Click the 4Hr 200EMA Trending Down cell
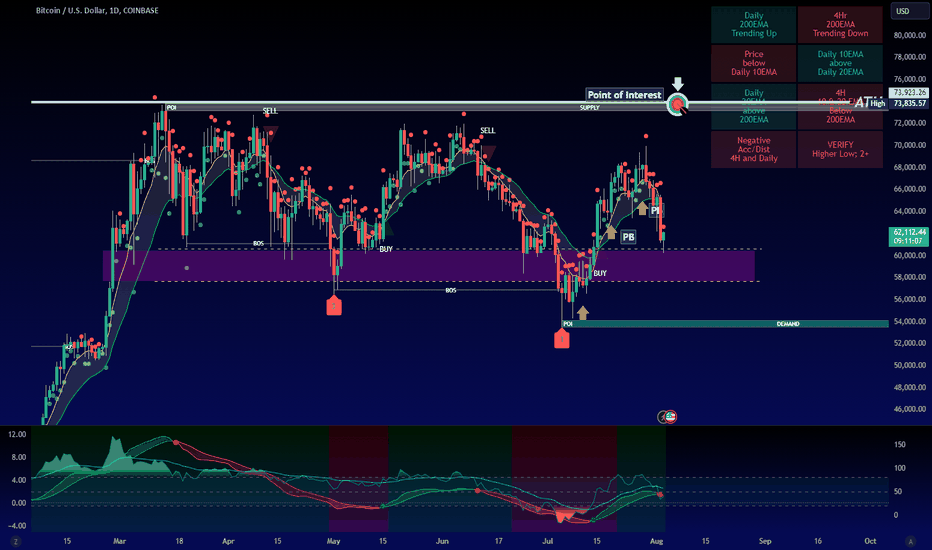Screen dimensions: 932x550 coord(840,24)
